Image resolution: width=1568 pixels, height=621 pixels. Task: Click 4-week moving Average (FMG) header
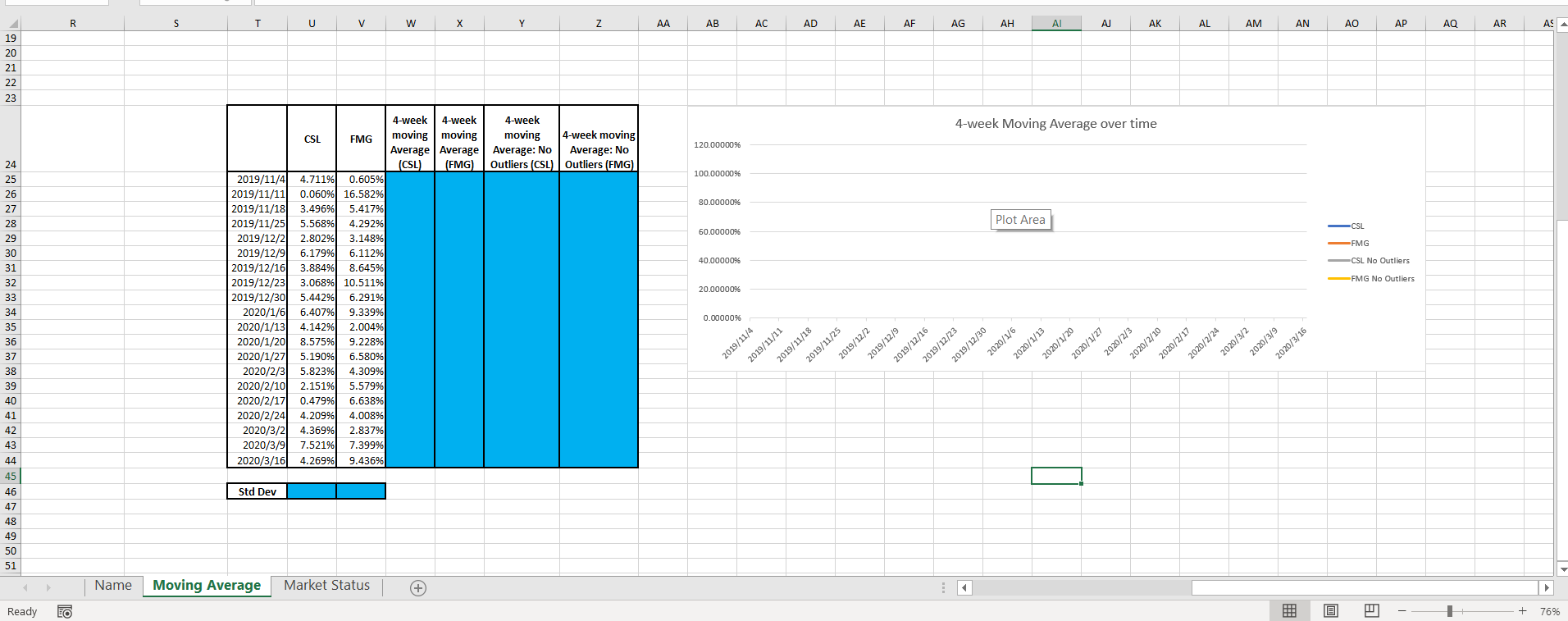click(x=459, y=139)
